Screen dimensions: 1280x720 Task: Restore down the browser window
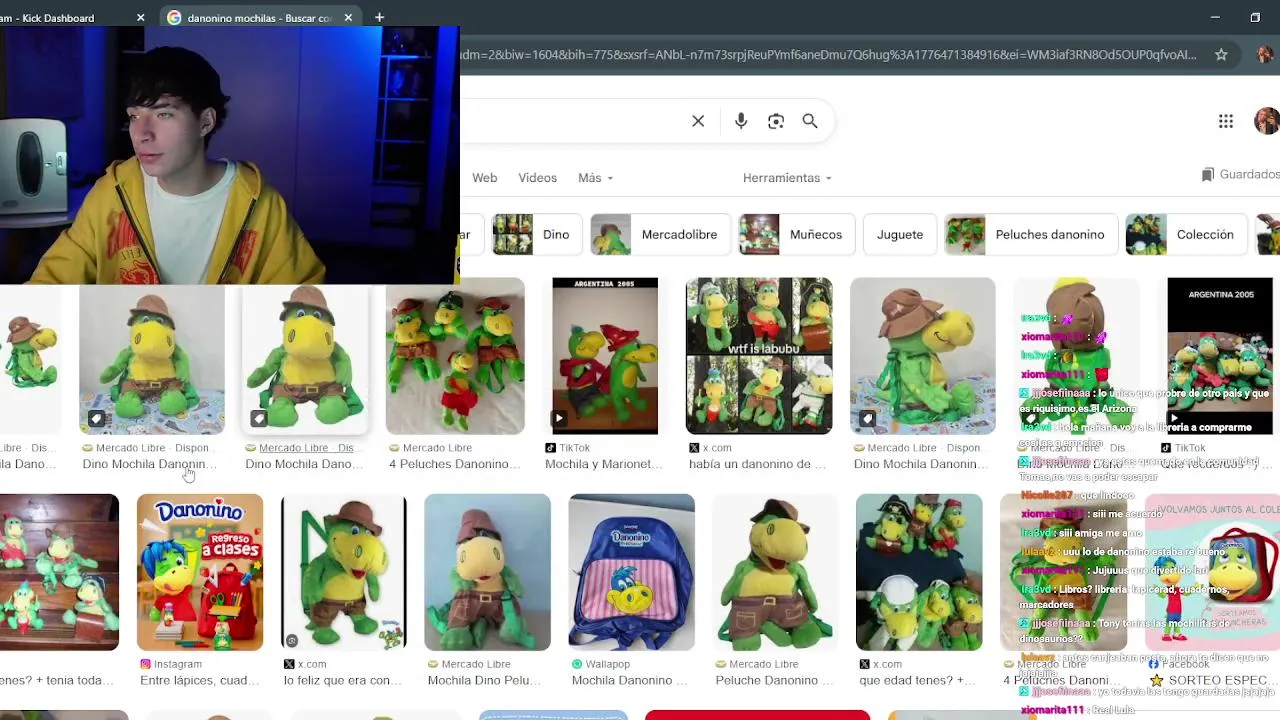[1255, 17]
